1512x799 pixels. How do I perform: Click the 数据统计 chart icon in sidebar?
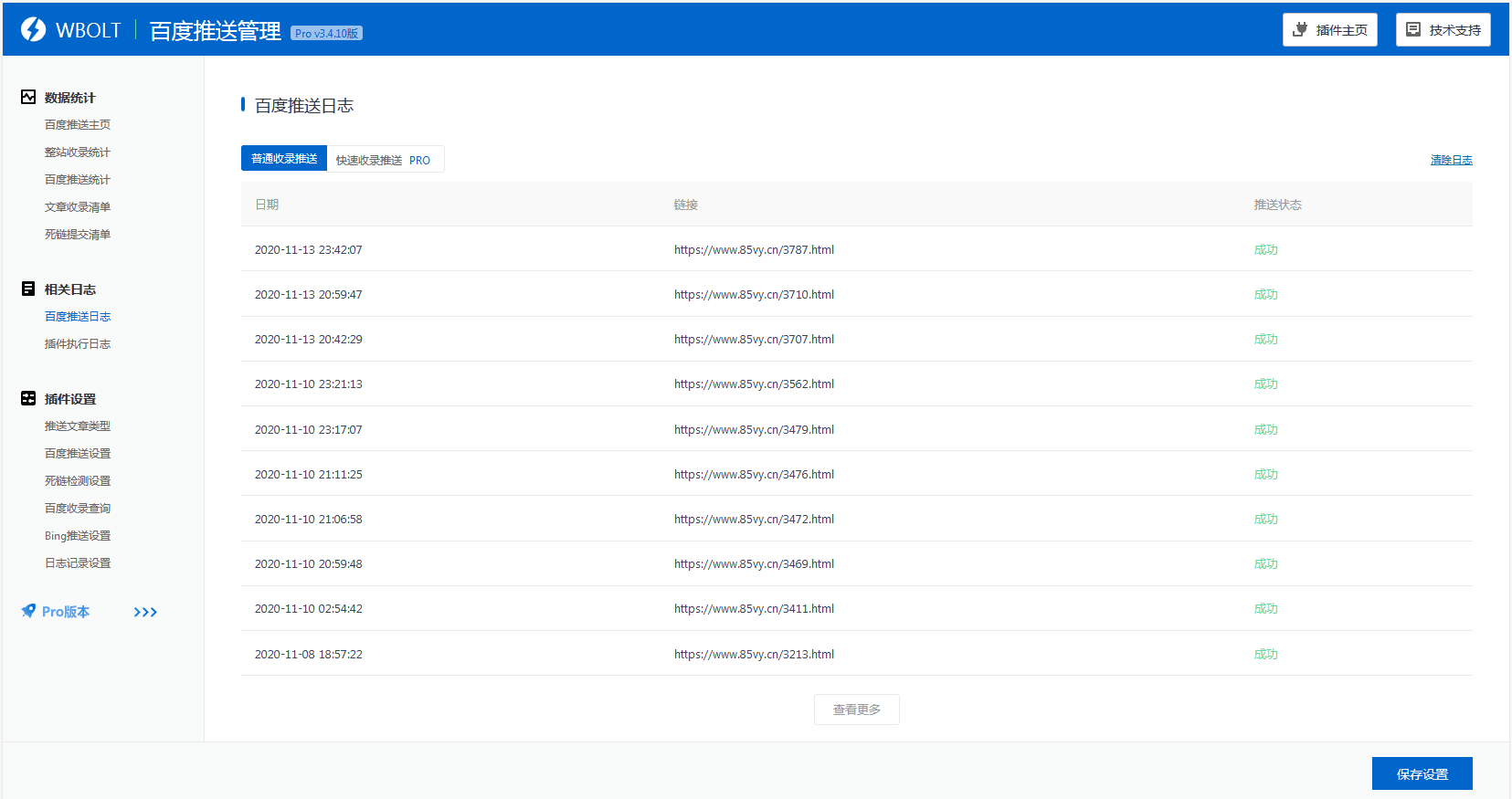(28, 97)
